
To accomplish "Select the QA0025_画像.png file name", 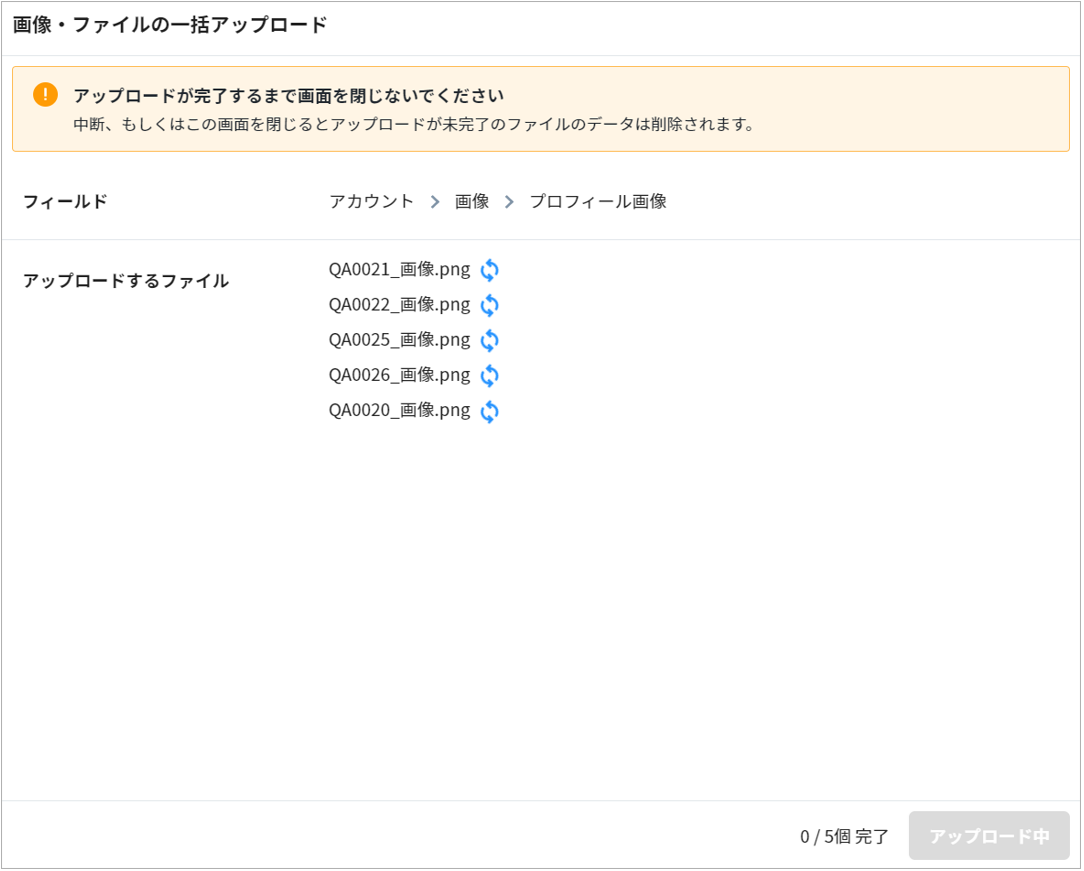I will tap(399, 340).
